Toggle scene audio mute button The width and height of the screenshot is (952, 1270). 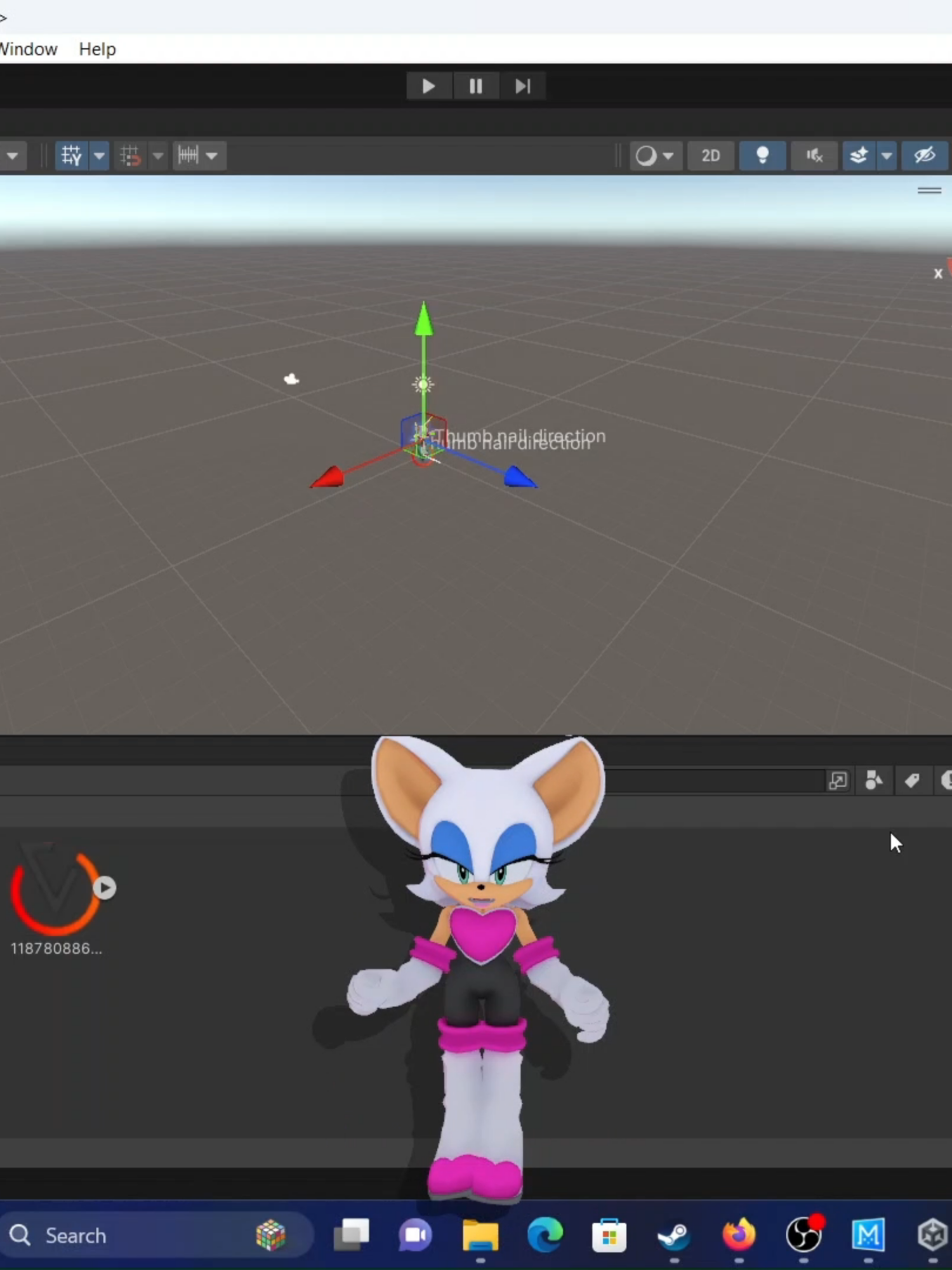click(814, 156)
